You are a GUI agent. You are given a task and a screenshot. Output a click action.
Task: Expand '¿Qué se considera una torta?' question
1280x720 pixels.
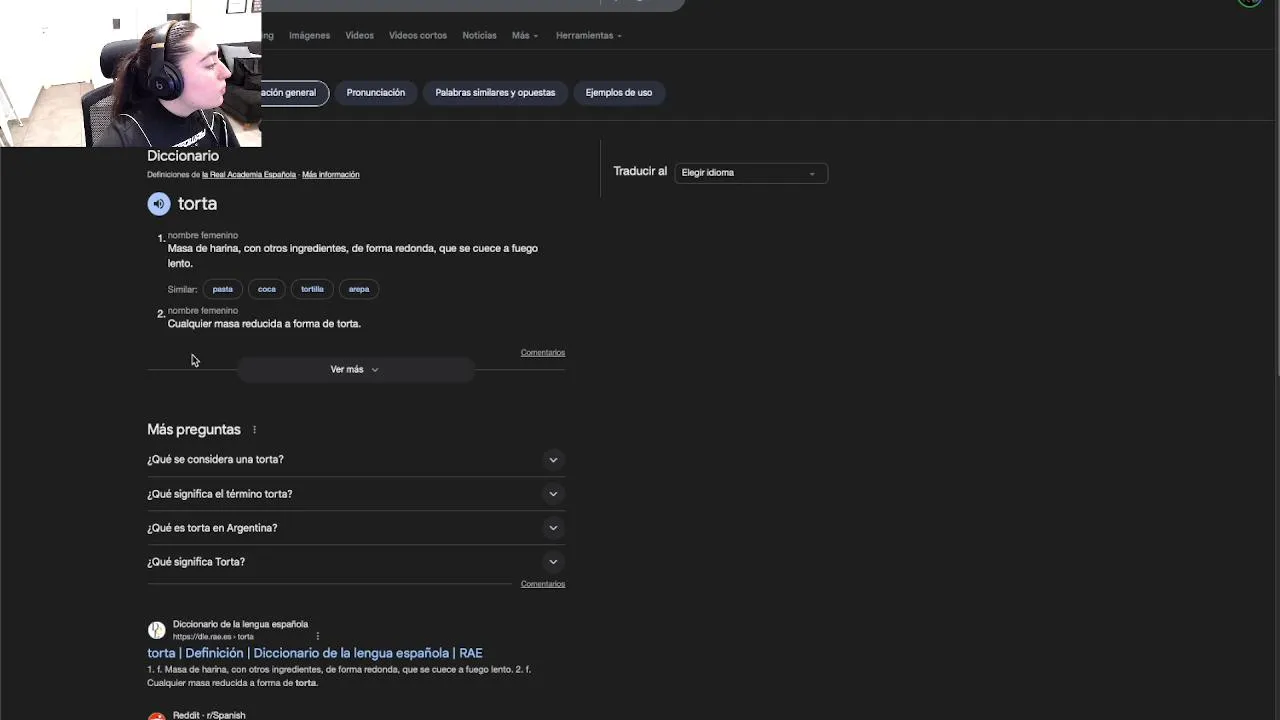(x=553, y=460)
